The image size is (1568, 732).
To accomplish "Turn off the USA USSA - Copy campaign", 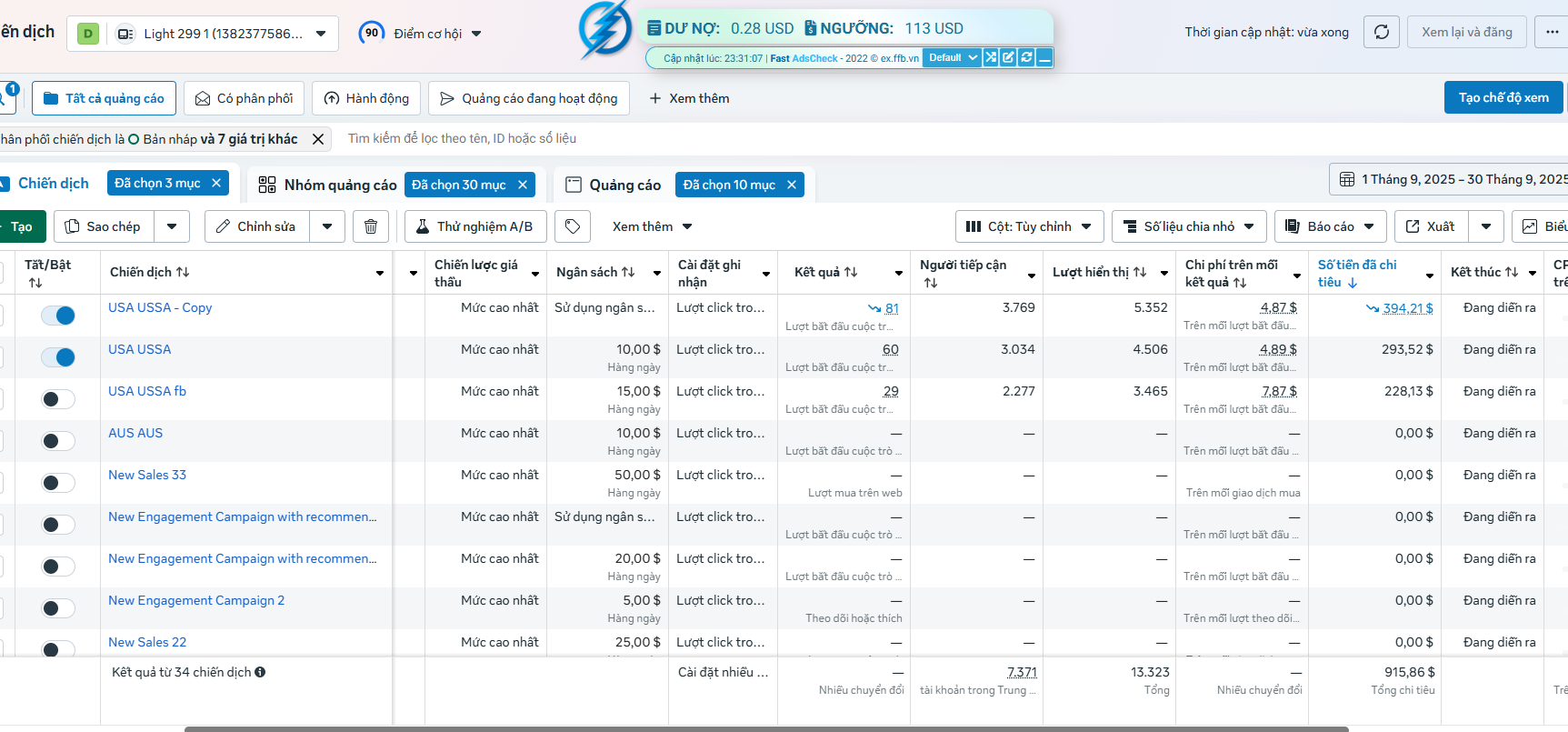I will [x=58, y=316].
